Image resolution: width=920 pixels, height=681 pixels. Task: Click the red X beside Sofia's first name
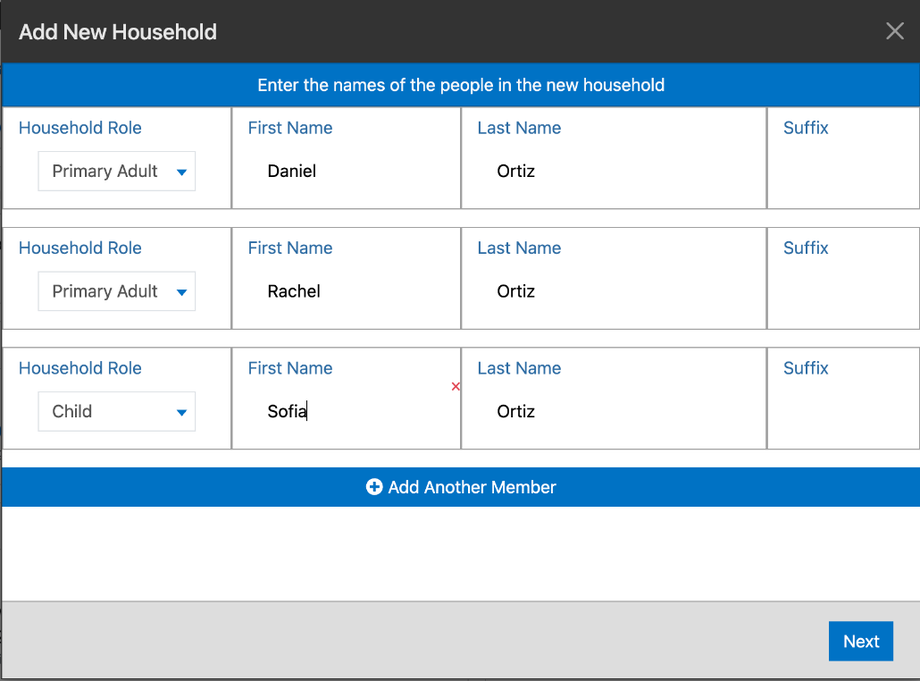[455, 386]
